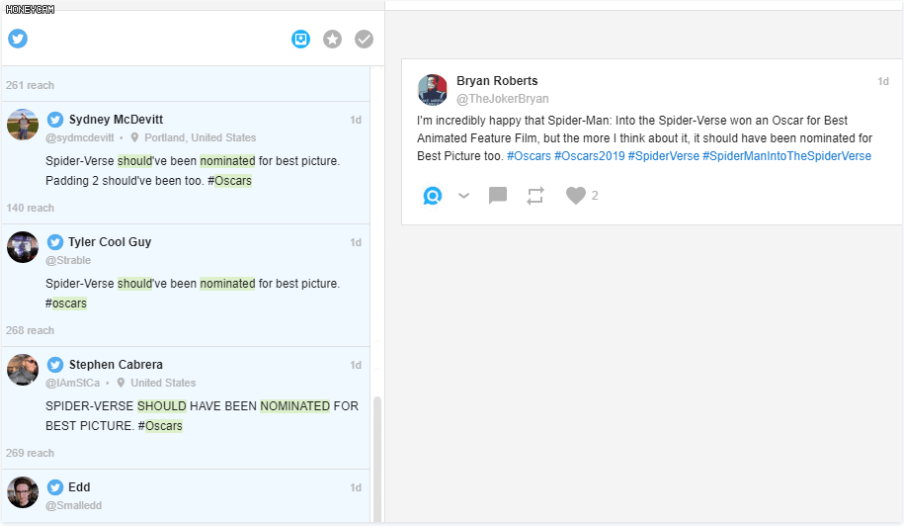Open @TheJokerBryan handle
This screenshot has width=904, height=527.
(502, 99)
